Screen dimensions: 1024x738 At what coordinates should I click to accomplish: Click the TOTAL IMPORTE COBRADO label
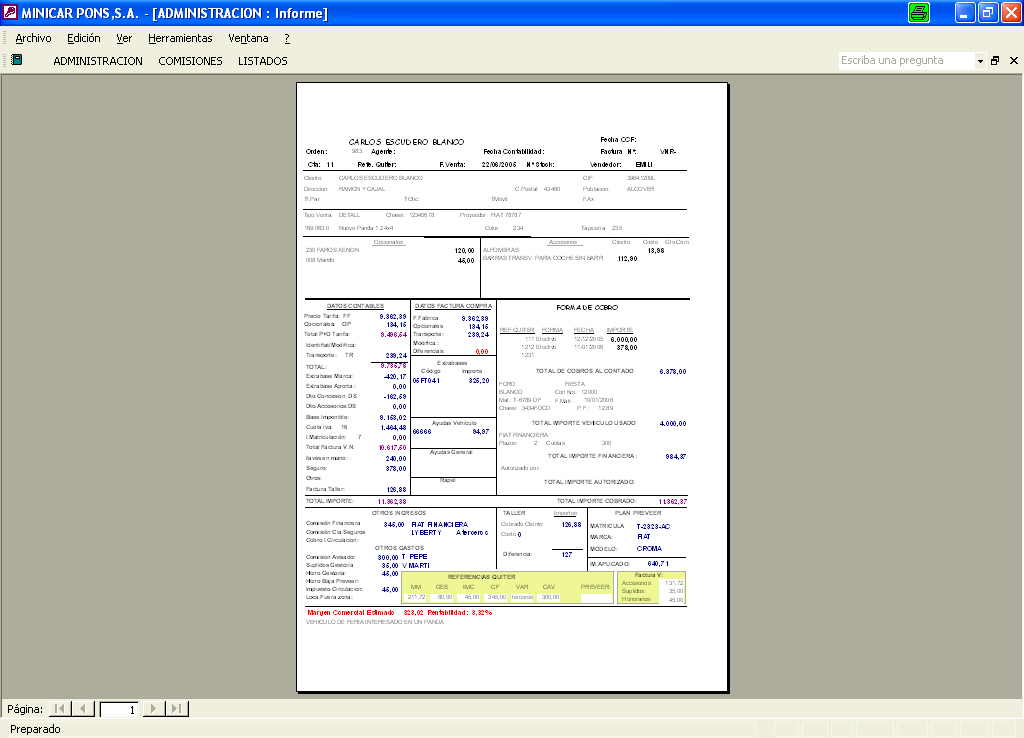click(x=596, y=501)
